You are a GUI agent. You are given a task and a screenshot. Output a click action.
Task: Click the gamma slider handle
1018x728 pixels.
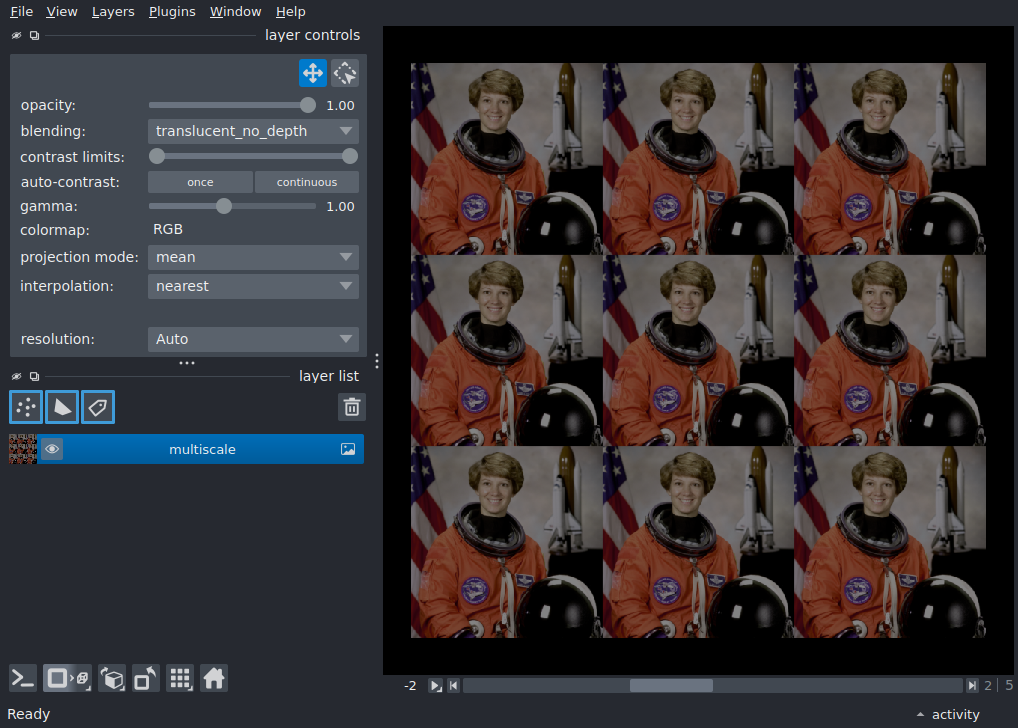pyautogui.click(x=224, y=207)
